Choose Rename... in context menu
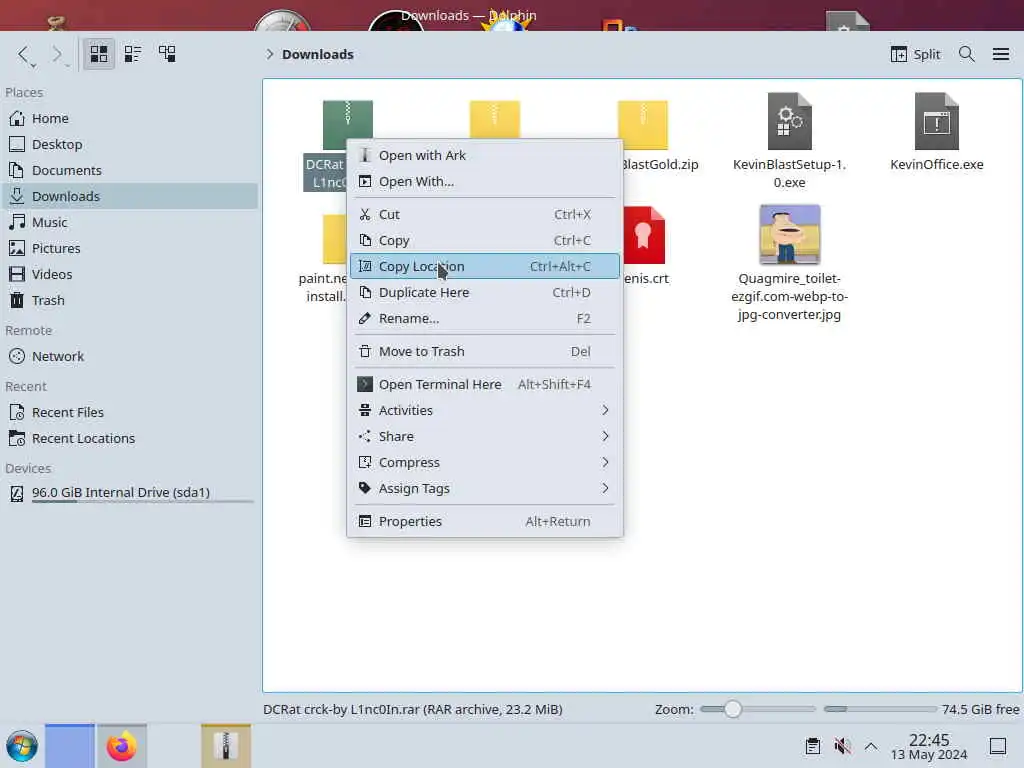 coord(485,319)
